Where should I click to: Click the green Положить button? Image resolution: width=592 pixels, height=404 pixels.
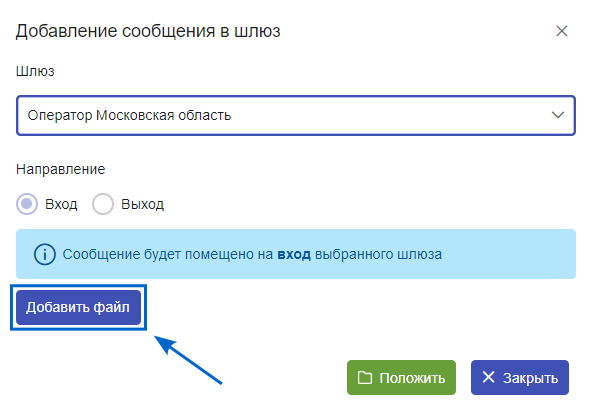pos(401,378)
